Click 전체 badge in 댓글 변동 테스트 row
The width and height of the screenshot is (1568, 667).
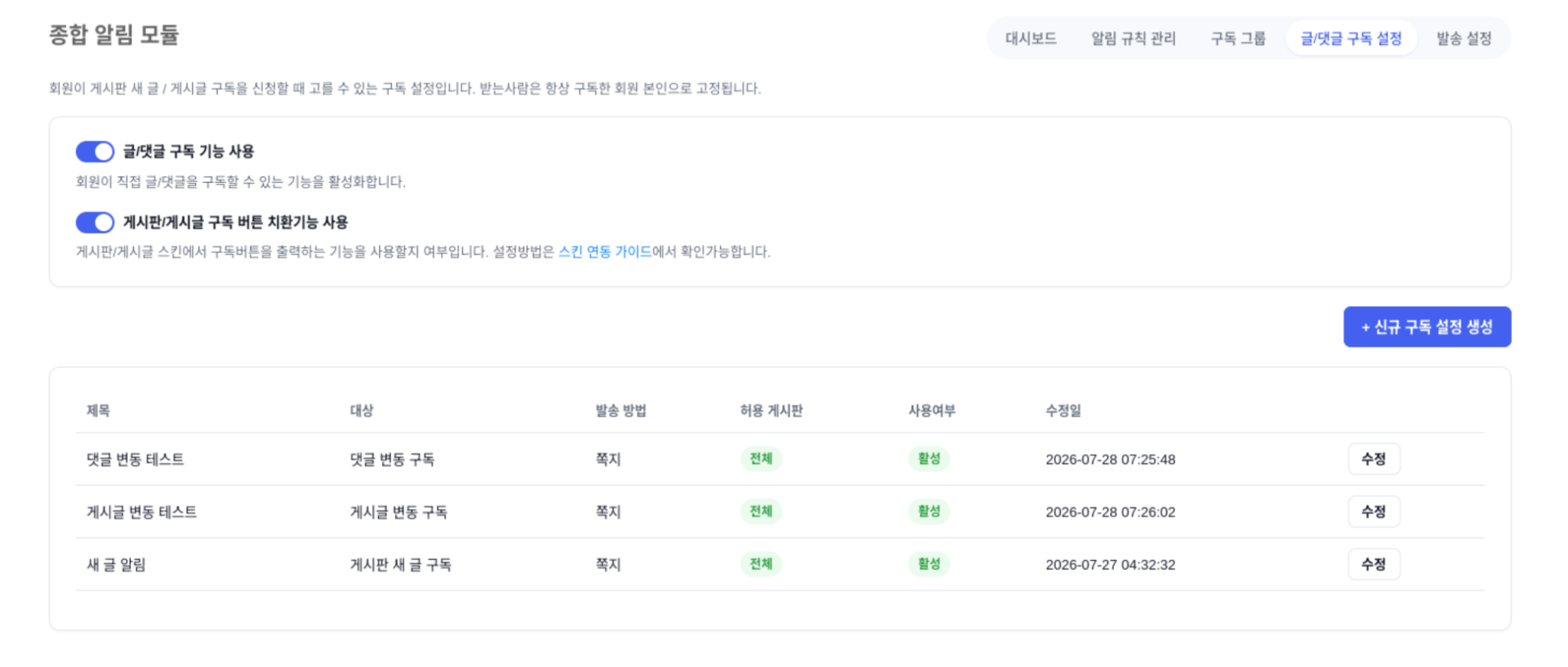761,459
